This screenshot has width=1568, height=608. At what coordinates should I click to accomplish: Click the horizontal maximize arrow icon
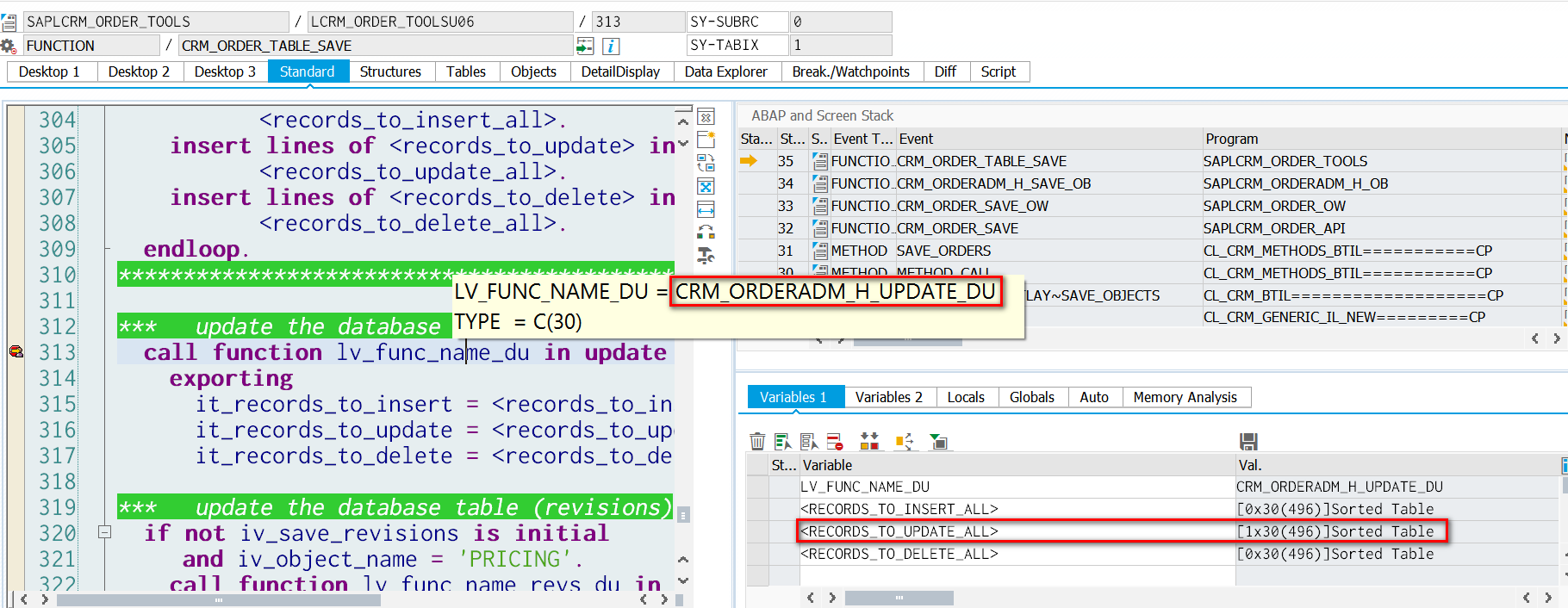coord(706,209)
